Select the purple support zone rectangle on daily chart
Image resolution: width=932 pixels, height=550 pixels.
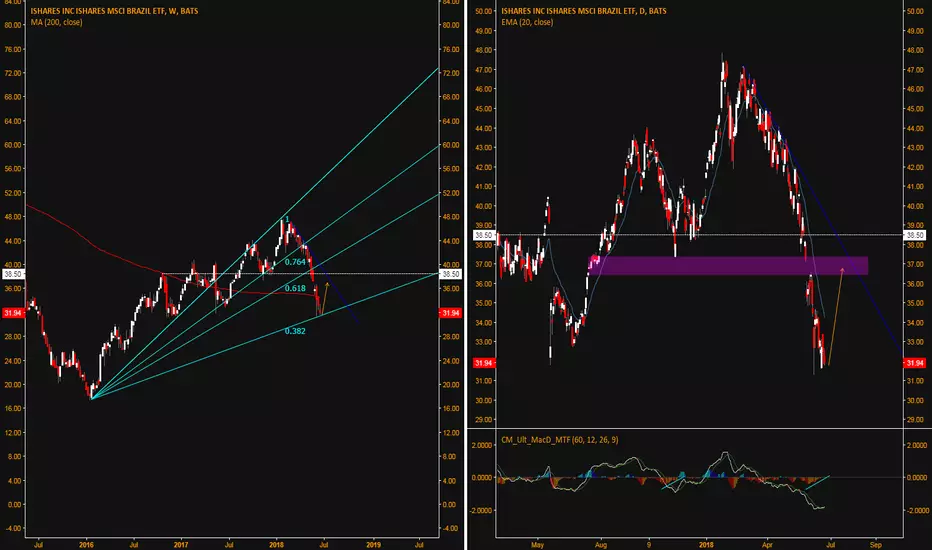[x=728, y=265]
